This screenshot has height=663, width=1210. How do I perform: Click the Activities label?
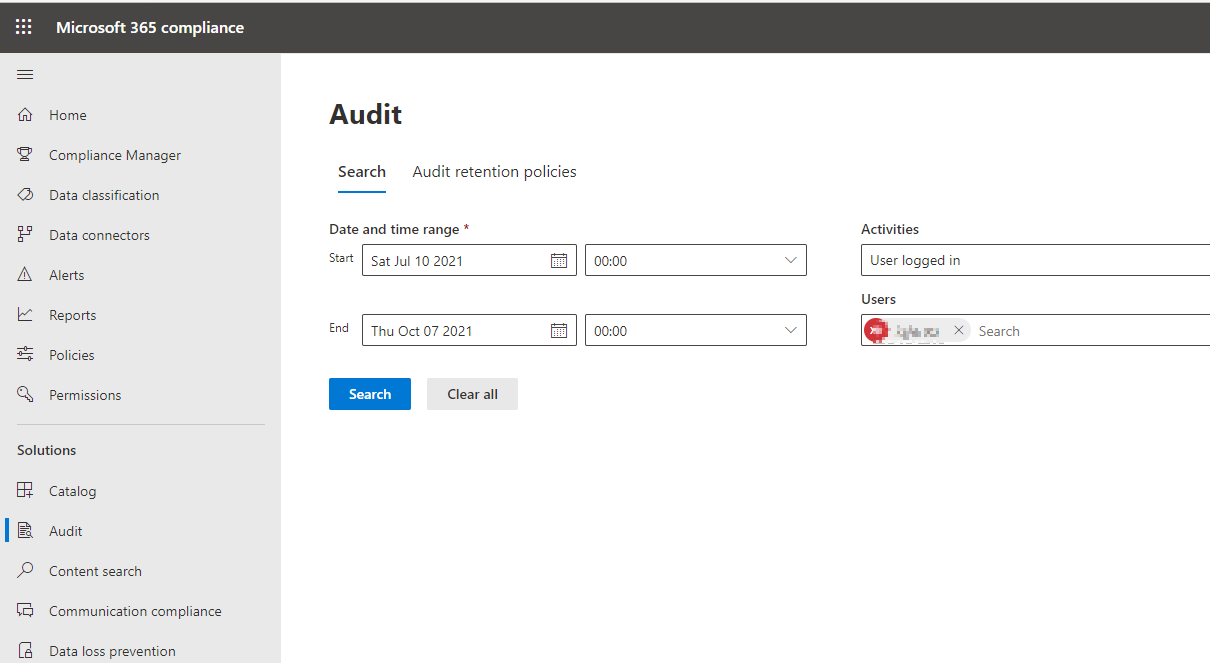click(890, 229)
